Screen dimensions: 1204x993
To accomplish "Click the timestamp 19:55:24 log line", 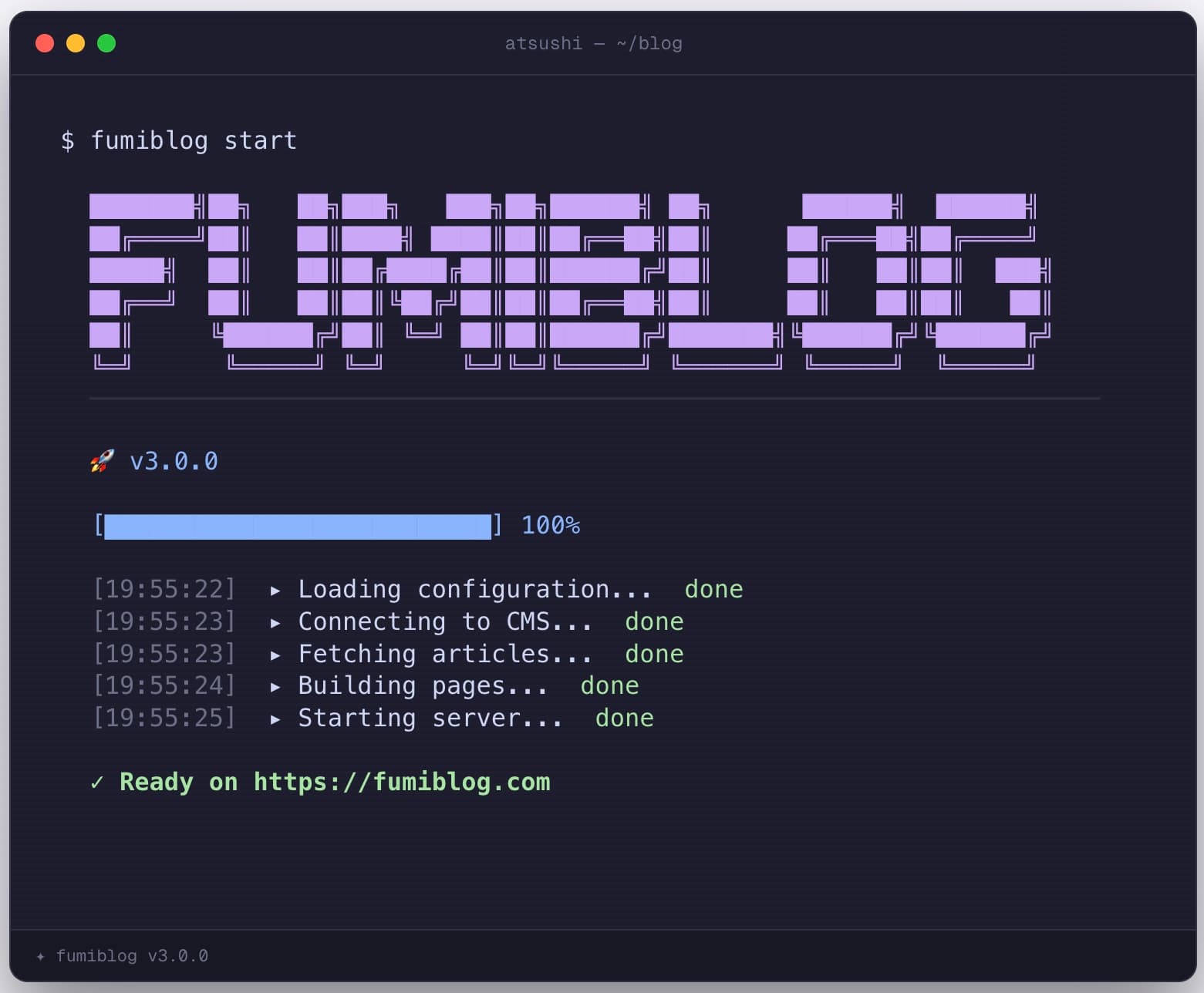I will 164,685.
